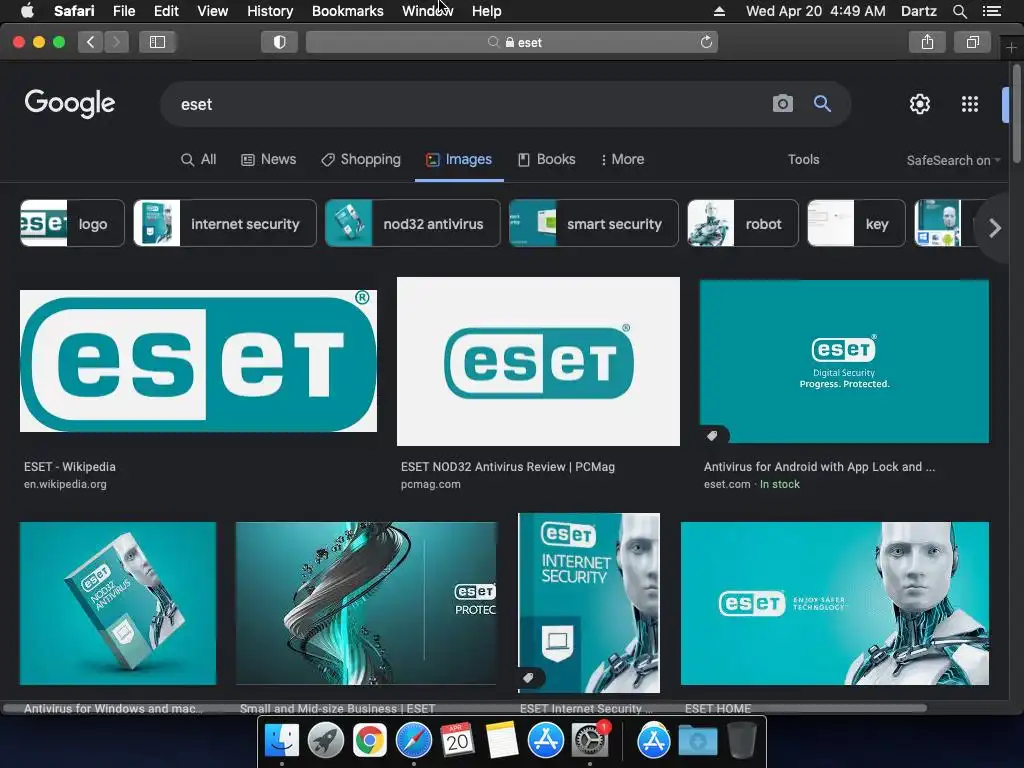
Task: Click the Safari compass Dock icon
Action: (x=413, y=741)
